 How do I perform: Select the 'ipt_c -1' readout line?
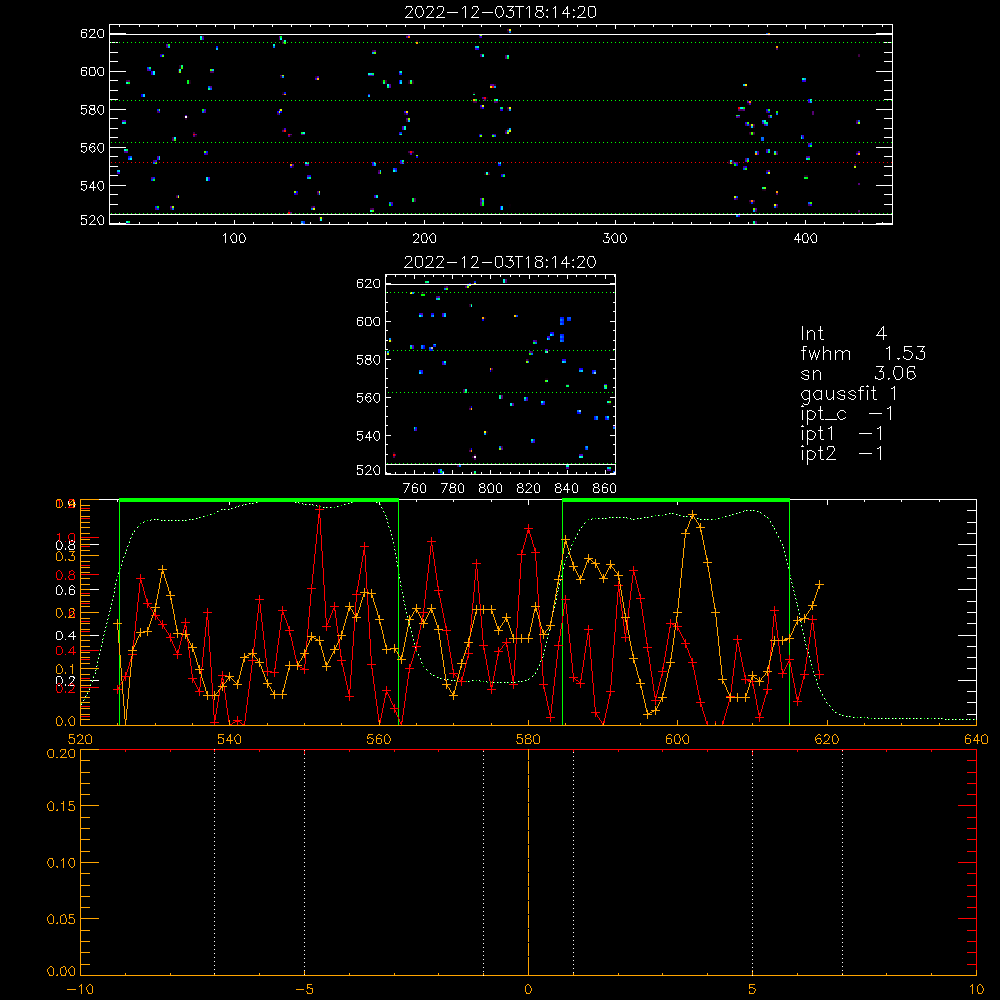tap(847, 414)
